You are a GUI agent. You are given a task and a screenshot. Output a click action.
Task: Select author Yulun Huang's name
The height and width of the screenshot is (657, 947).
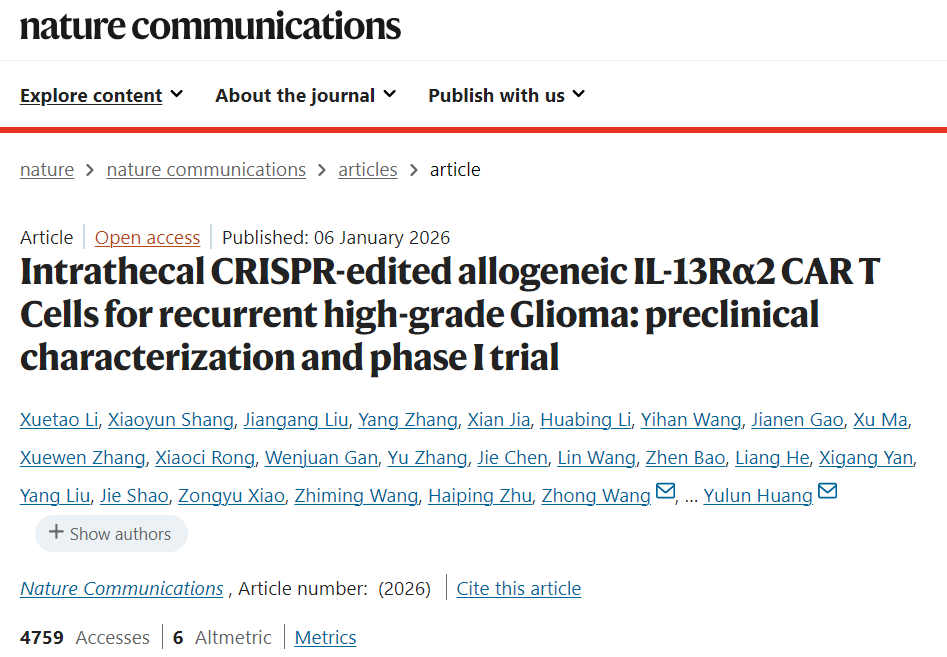[x=757, y=496]
